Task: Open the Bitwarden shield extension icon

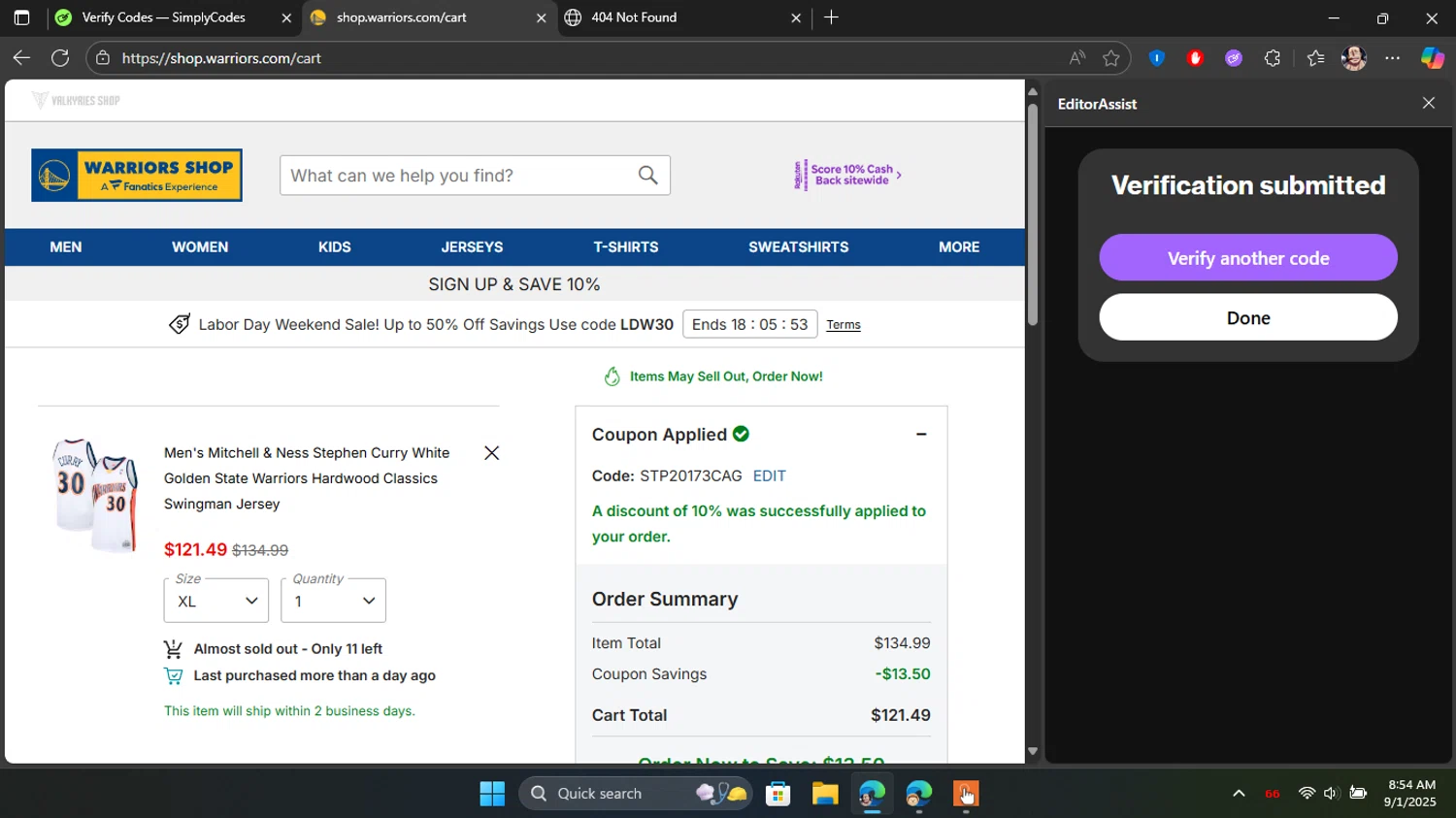Action: 1156,58
